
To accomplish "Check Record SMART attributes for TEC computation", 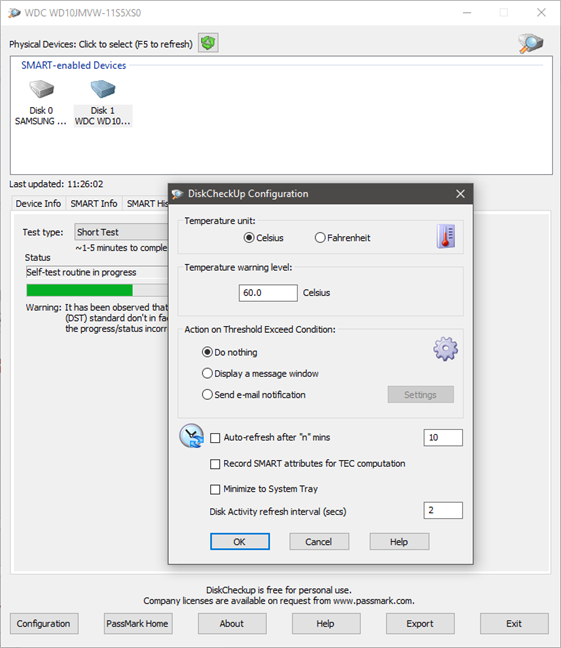I will tap(215, 464).
